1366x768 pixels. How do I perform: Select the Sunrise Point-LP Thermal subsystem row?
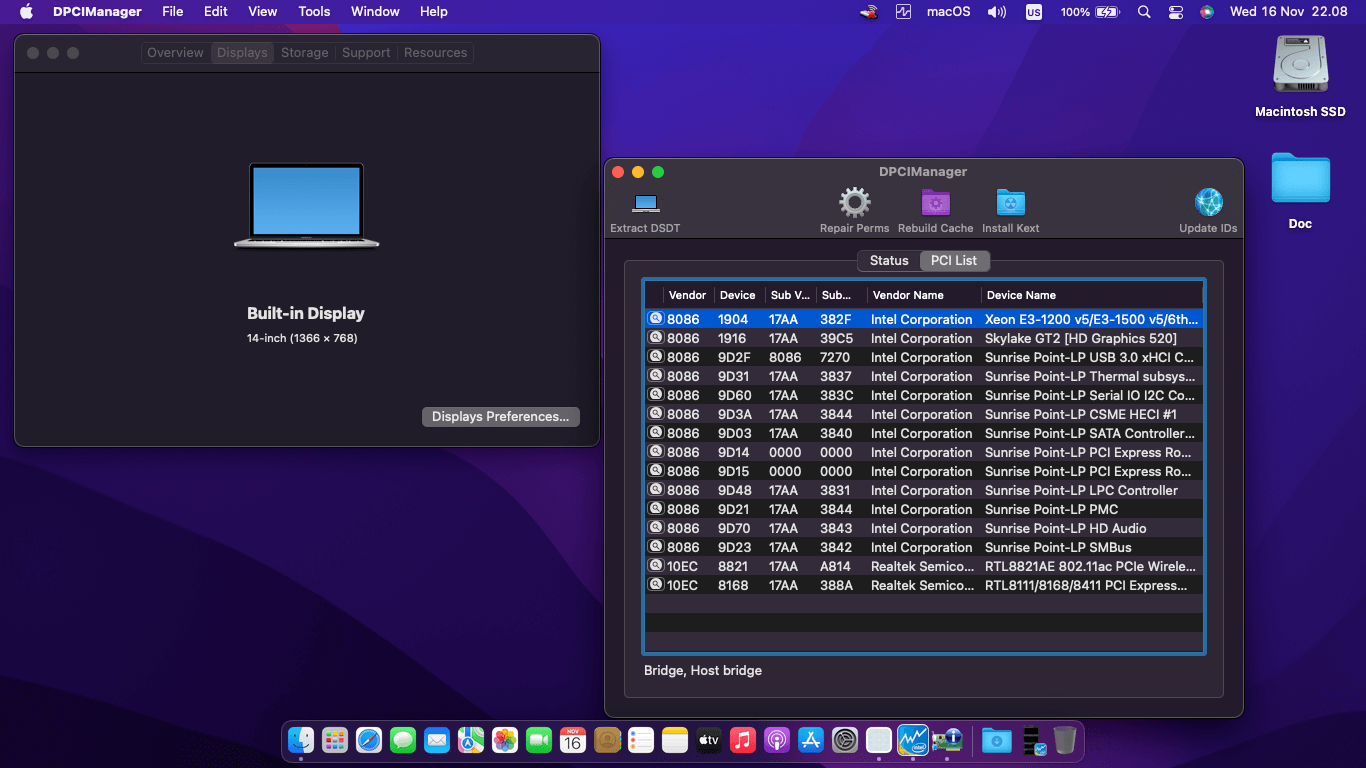[924, 376]
